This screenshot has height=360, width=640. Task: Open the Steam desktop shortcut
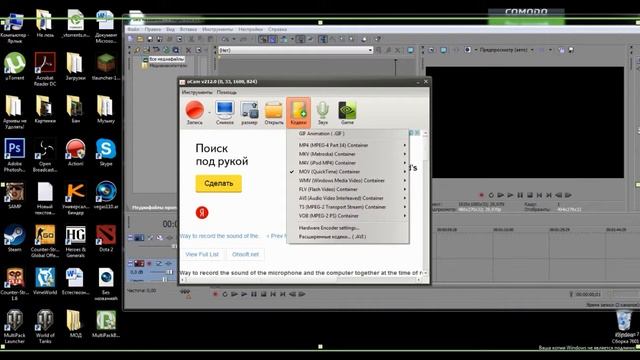14,238
